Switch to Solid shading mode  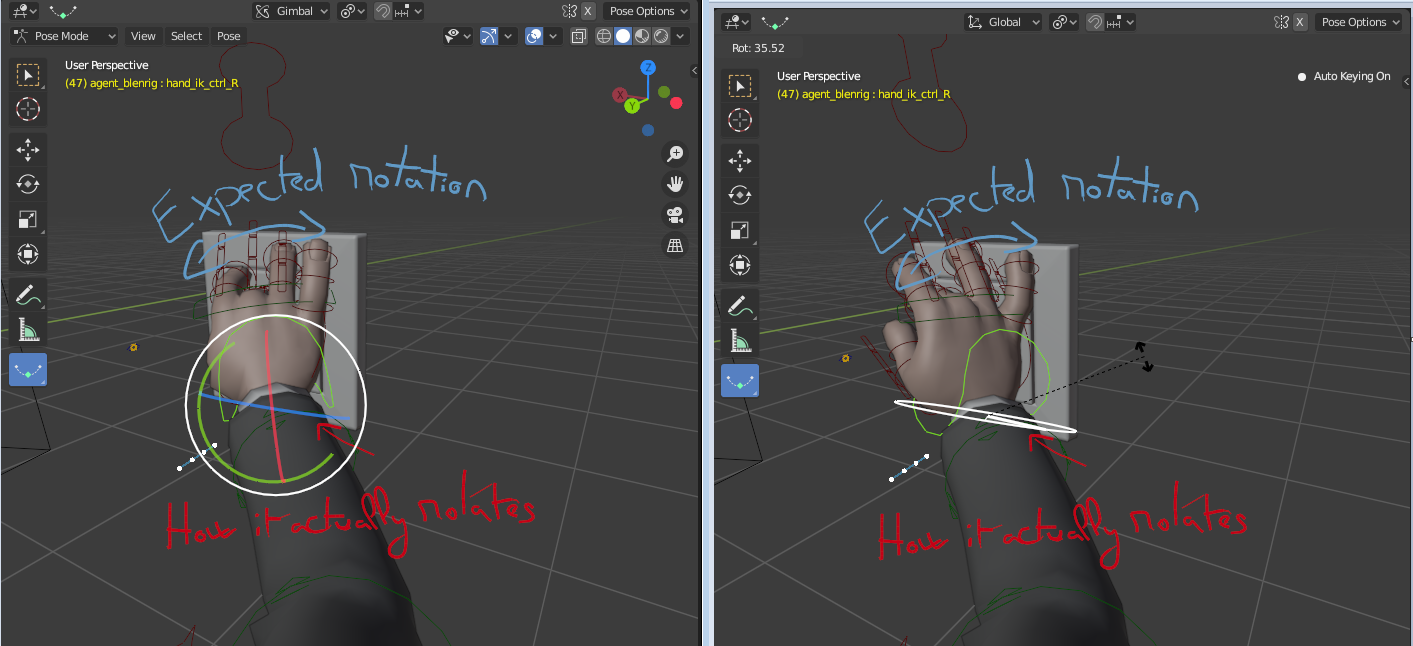[x=622, y=36]
